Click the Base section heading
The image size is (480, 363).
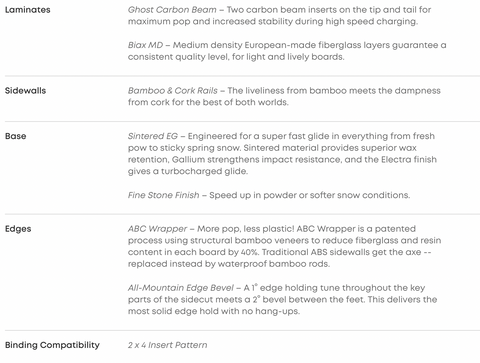[x=16, y=136]
